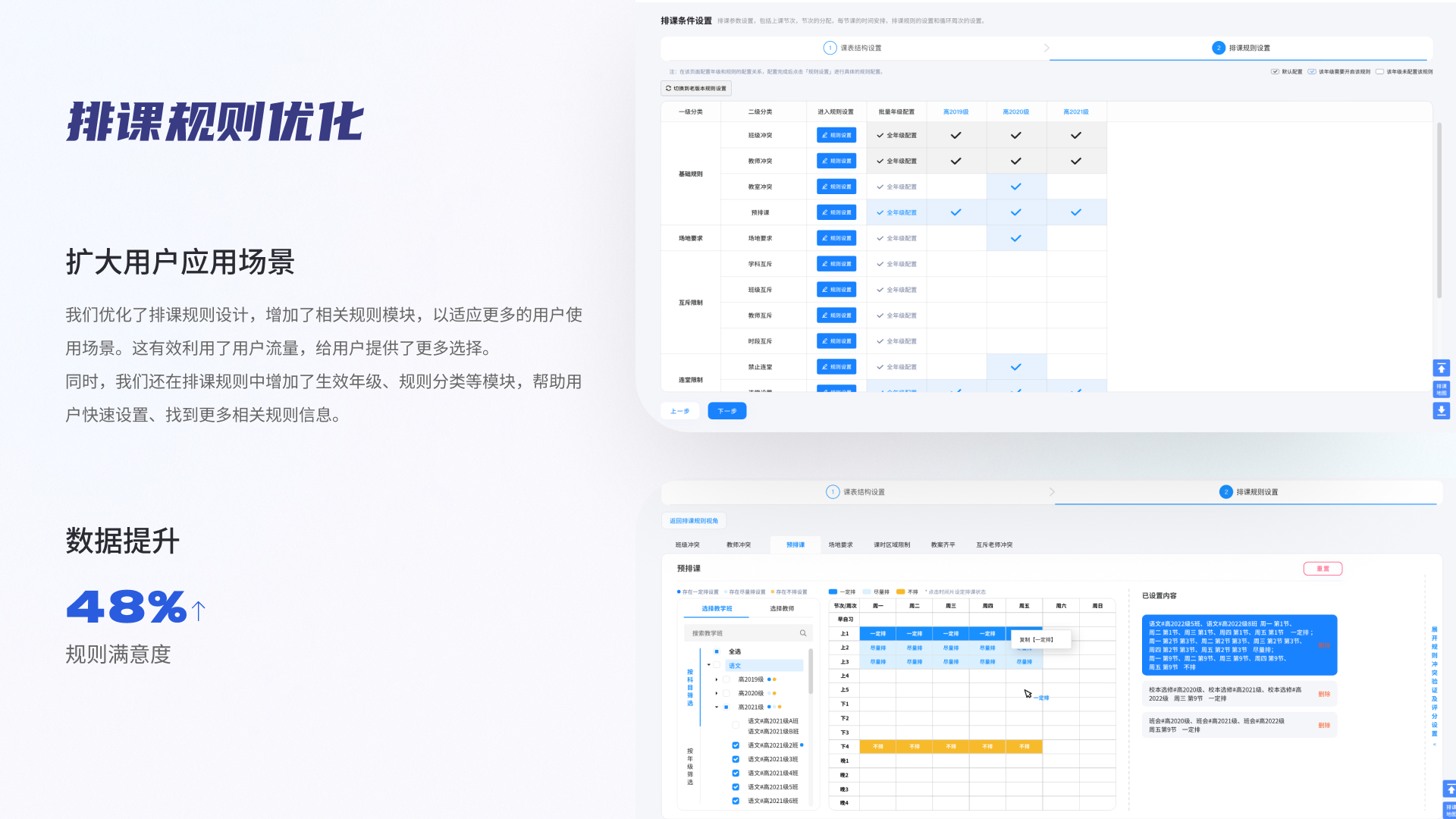Click the scroll-to-bottom download arrow icon
The height and width of the screenshot is (819, 1456).
click(x=1441, y=410)
